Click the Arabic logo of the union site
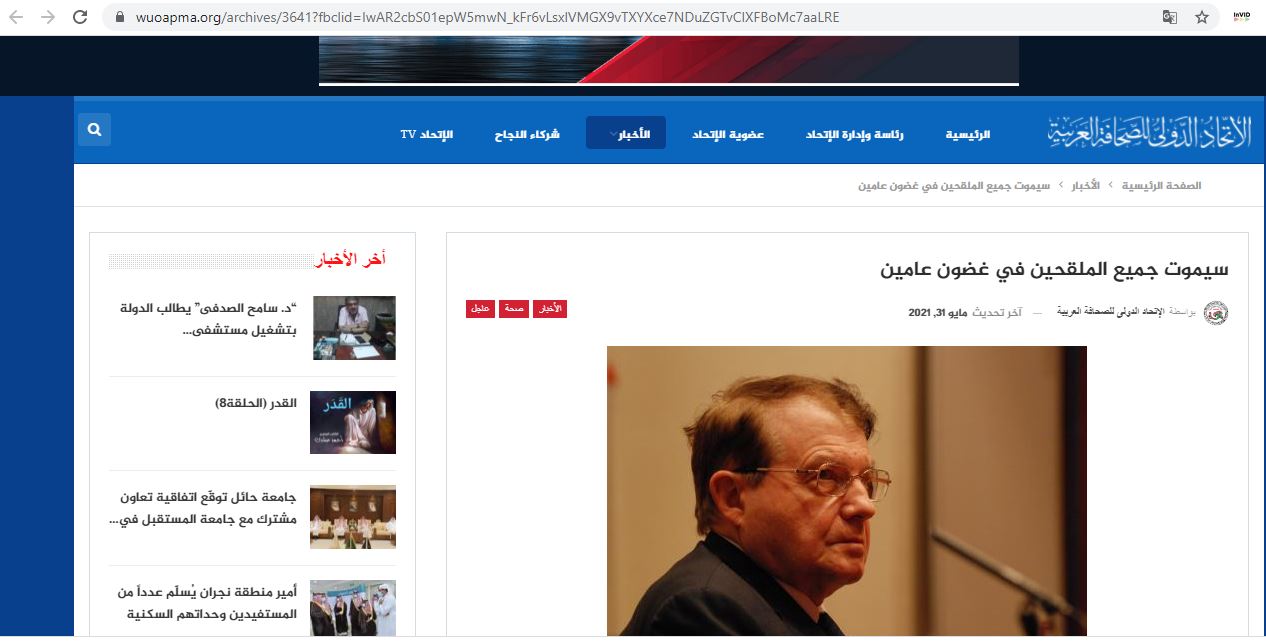The height and width of the screenshot is (641, 1266). tap(1149, 133)
